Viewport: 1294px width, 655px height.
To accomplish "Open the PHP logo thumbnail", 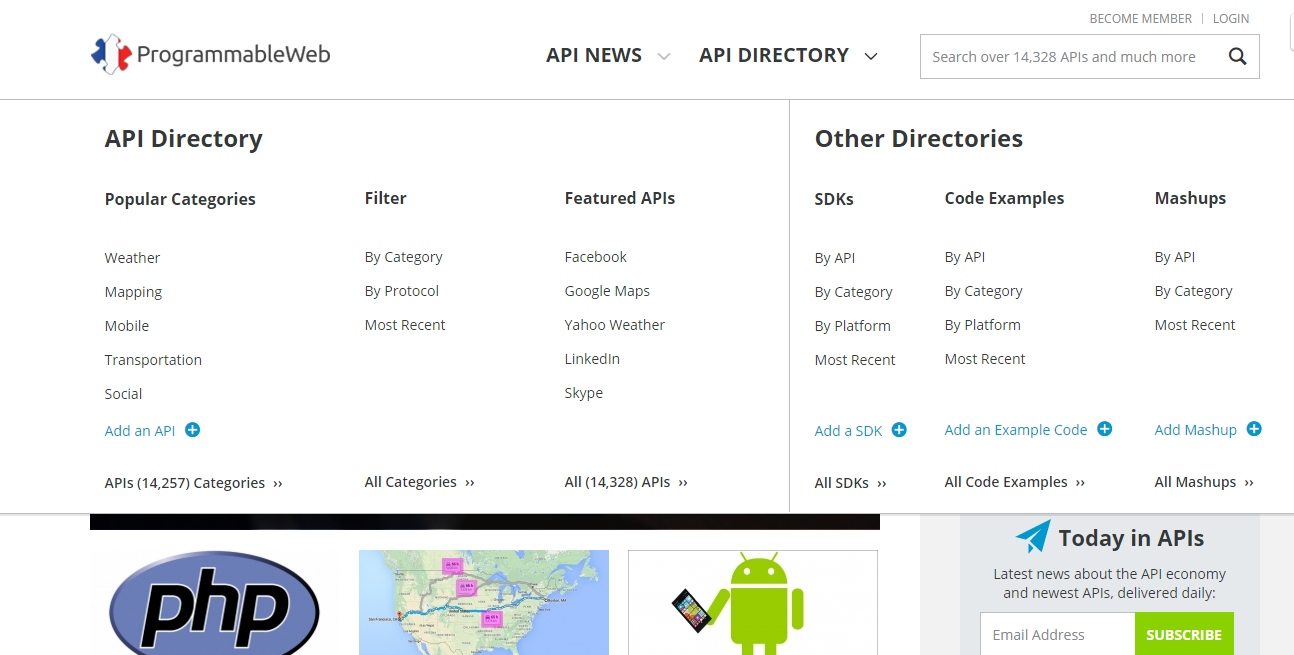I will pyautogui.click(x=214, y=603).
